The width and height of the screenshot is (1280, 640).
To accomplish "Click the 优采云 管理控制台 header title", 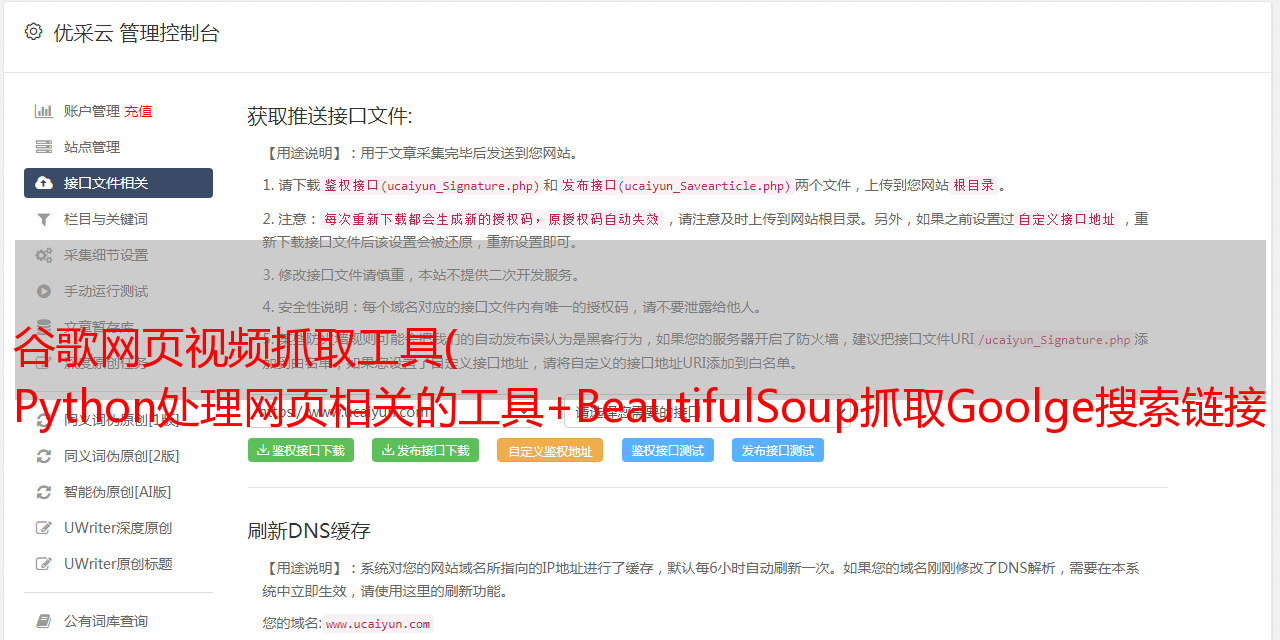I will [136, 33].
